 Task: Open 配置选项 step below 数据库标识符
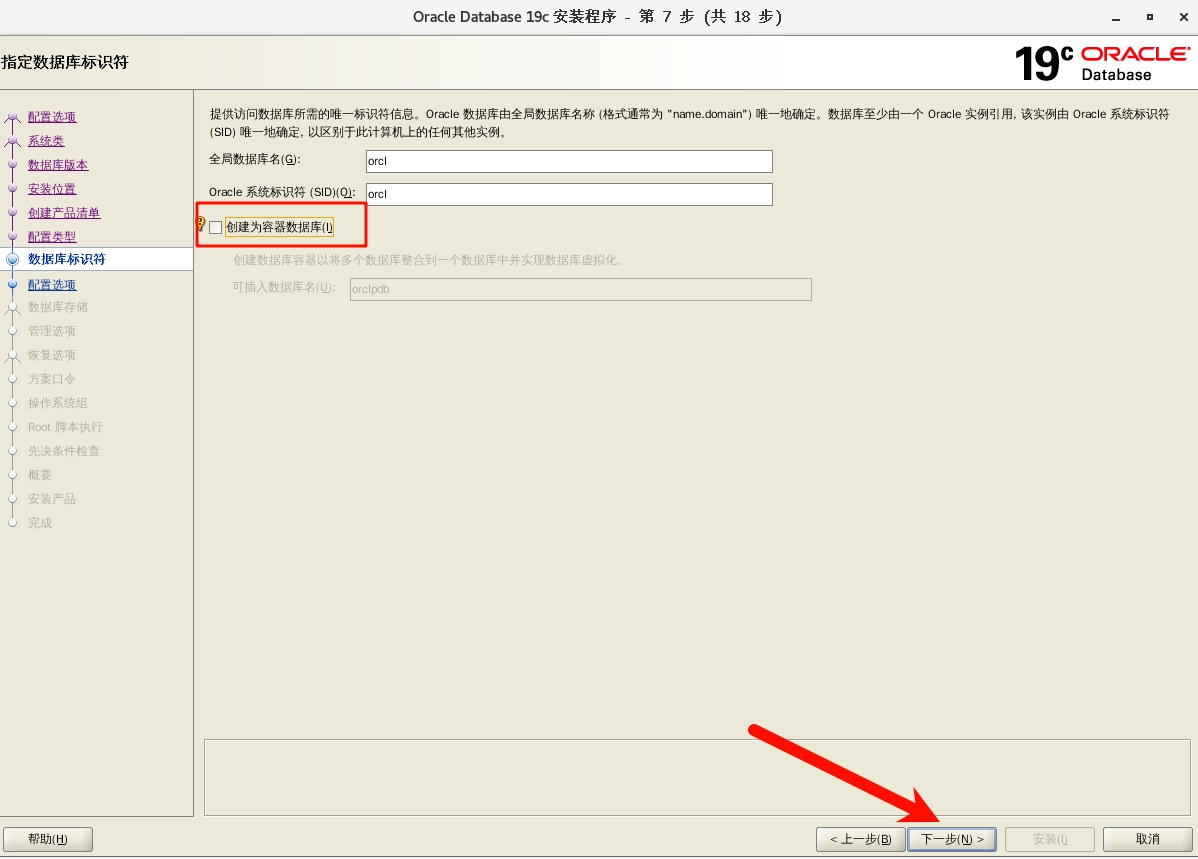click(52, 285)
